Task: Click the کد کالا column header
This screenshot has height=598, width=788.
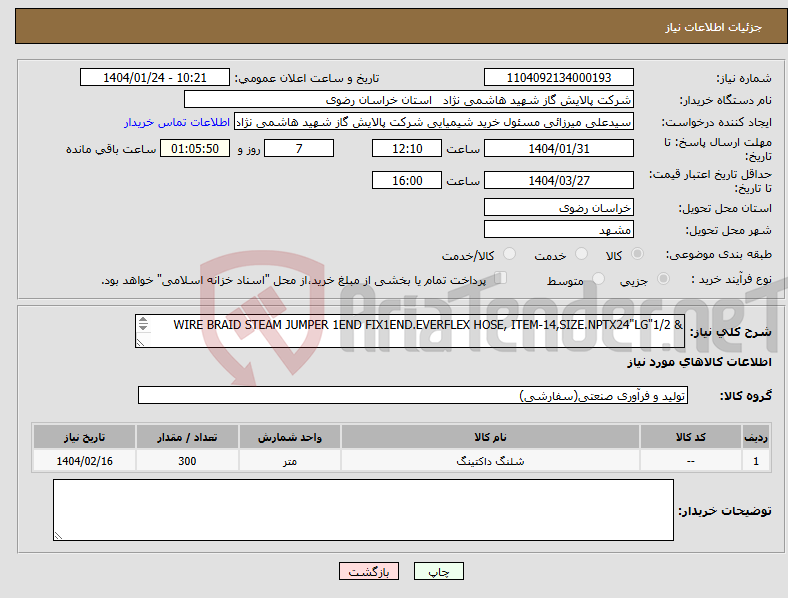Action: pyautogui.click(x=691, y=437)
